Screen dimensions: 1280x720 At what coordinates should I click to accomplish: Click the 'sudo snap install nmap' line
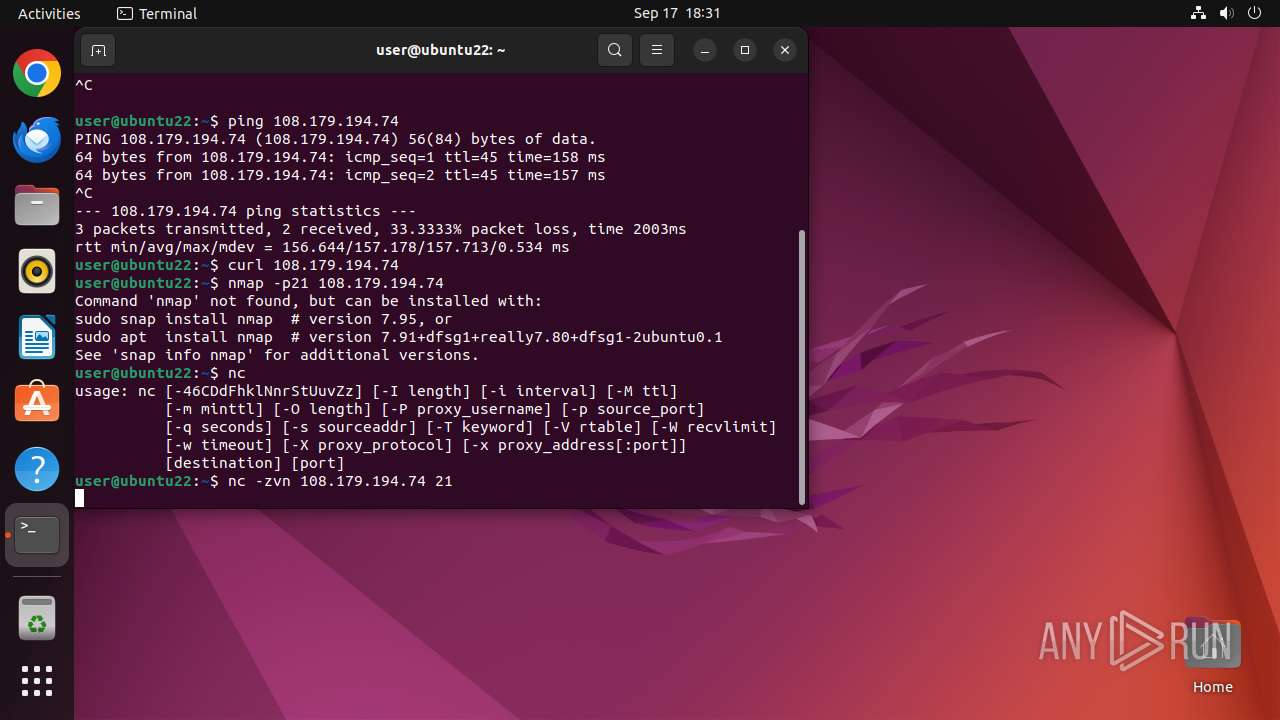point(264,319)
